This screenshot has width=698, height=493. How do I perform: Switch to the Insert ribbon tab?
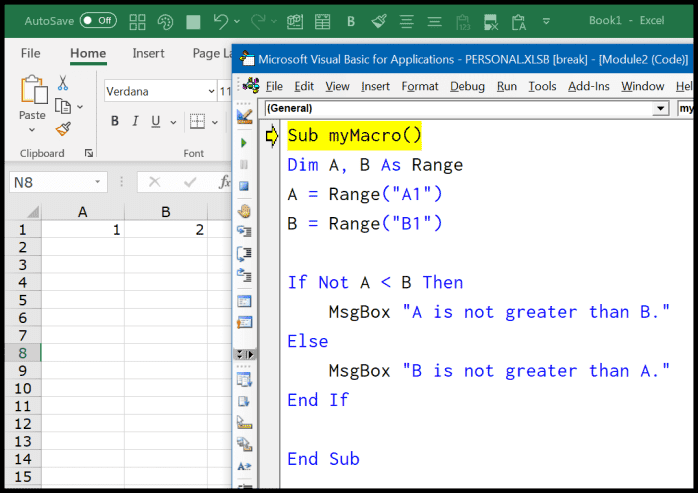pos(149,54)
